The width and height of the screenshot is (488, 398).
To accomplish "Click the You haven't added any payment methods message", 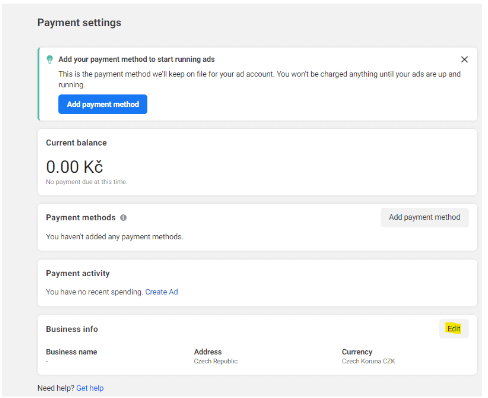I will click(x=114, y=237).
